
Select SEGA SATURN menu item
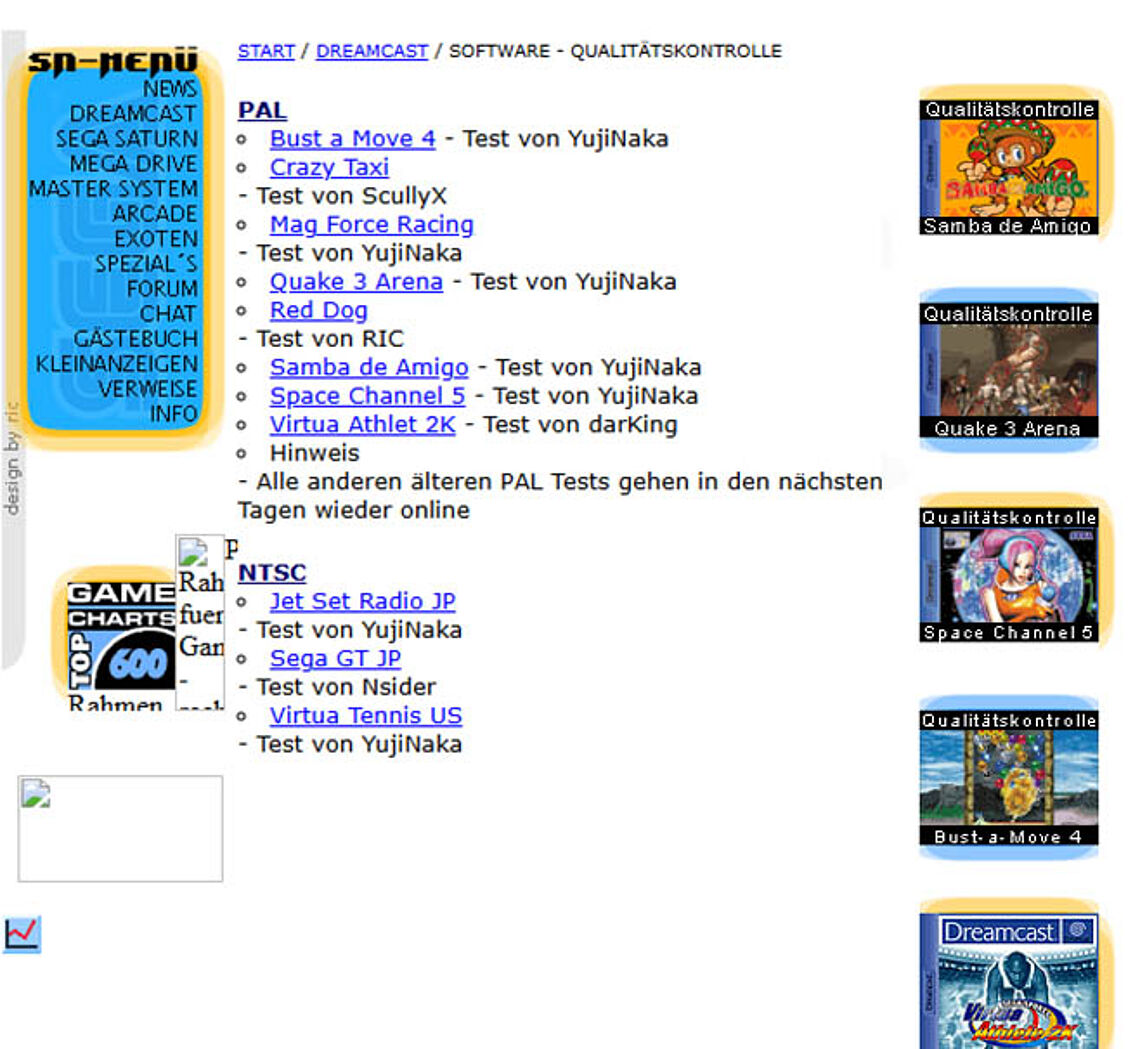point(127,139)
